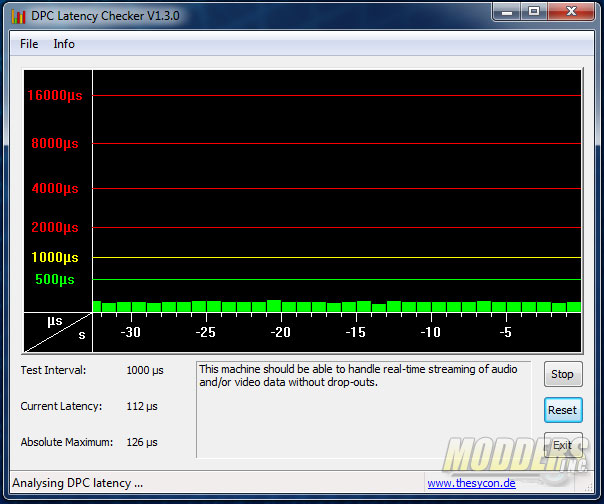Click the Absolute Maximum label

click(x=67, y=442)
